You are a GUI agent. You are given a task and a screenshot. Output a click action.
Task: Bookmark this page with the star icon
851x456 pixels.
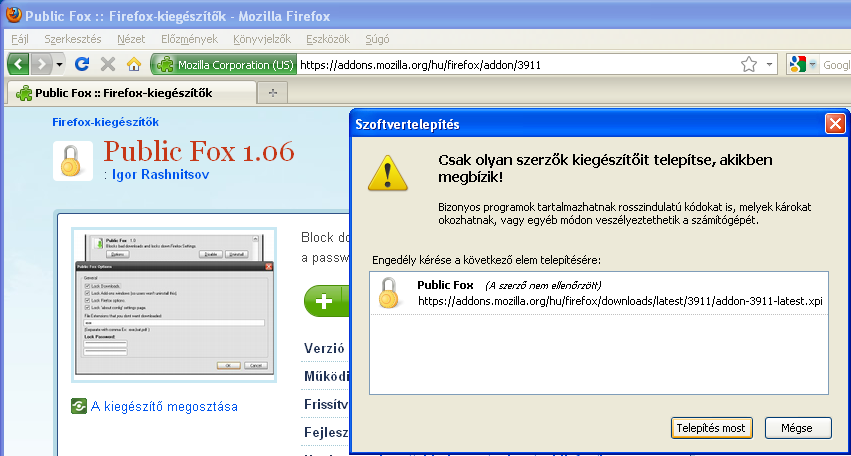tap(748, 65)
